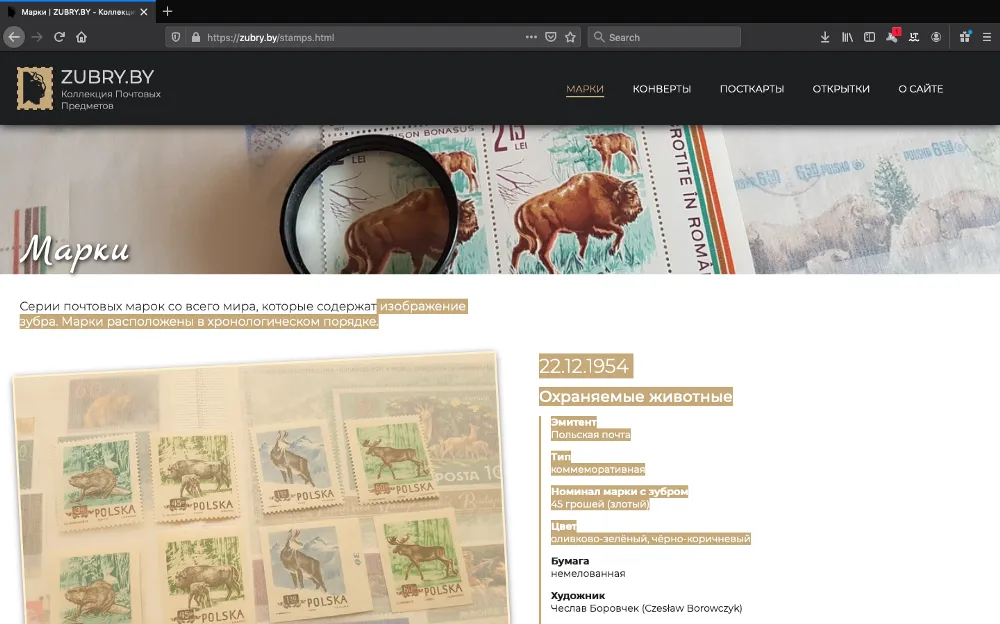Open the extension icon with red badge

[892, 36]
